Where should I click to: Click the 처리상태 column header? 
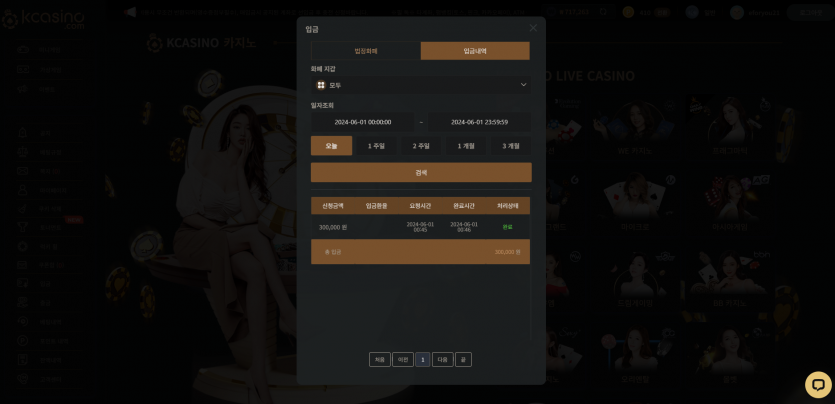(x=507, y=206)
